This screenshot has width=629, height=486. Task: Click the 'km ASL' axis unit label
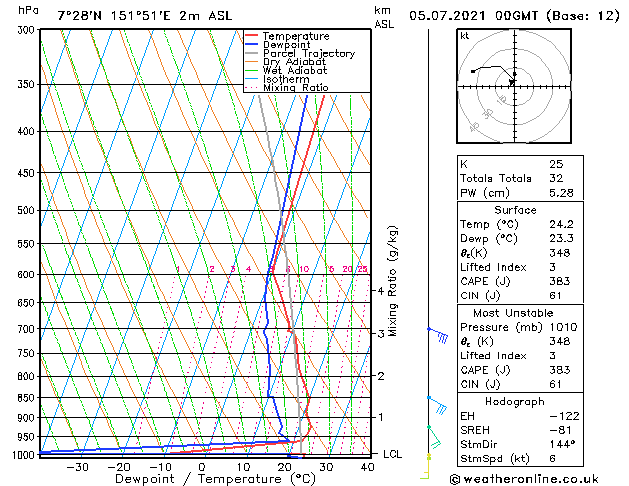(x=384, y=17)
